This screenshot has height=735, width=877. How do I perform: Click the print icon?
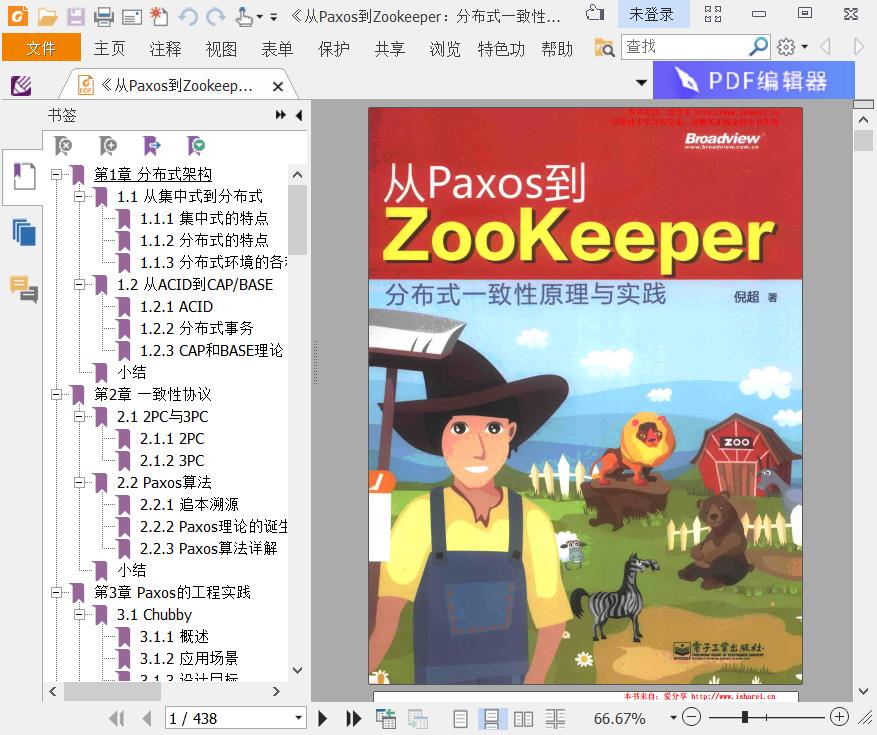click(x=103, y=17)
